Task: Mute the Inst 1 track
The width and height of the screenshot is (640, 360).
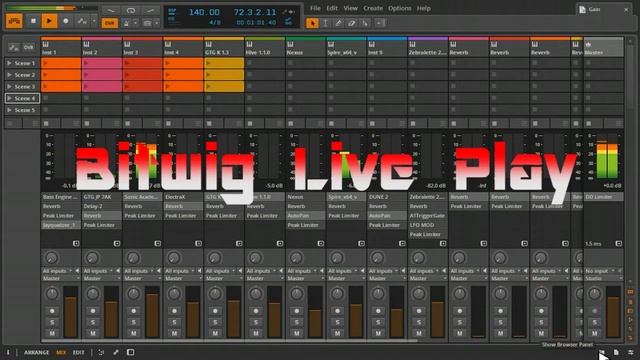Action: click(x=52, y=333)
